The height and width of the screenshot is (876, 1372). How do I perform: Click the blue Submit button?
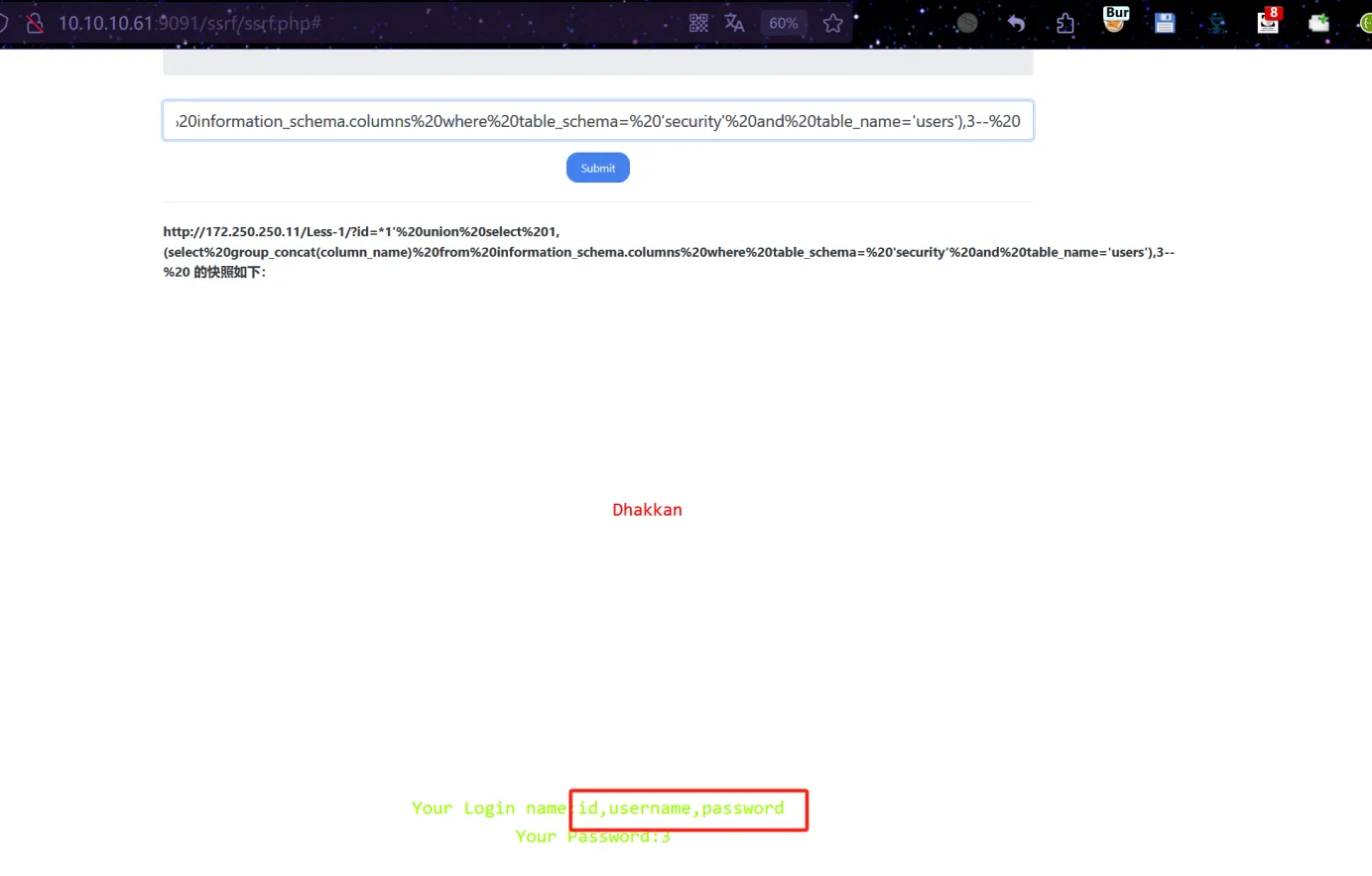point(598,168)
